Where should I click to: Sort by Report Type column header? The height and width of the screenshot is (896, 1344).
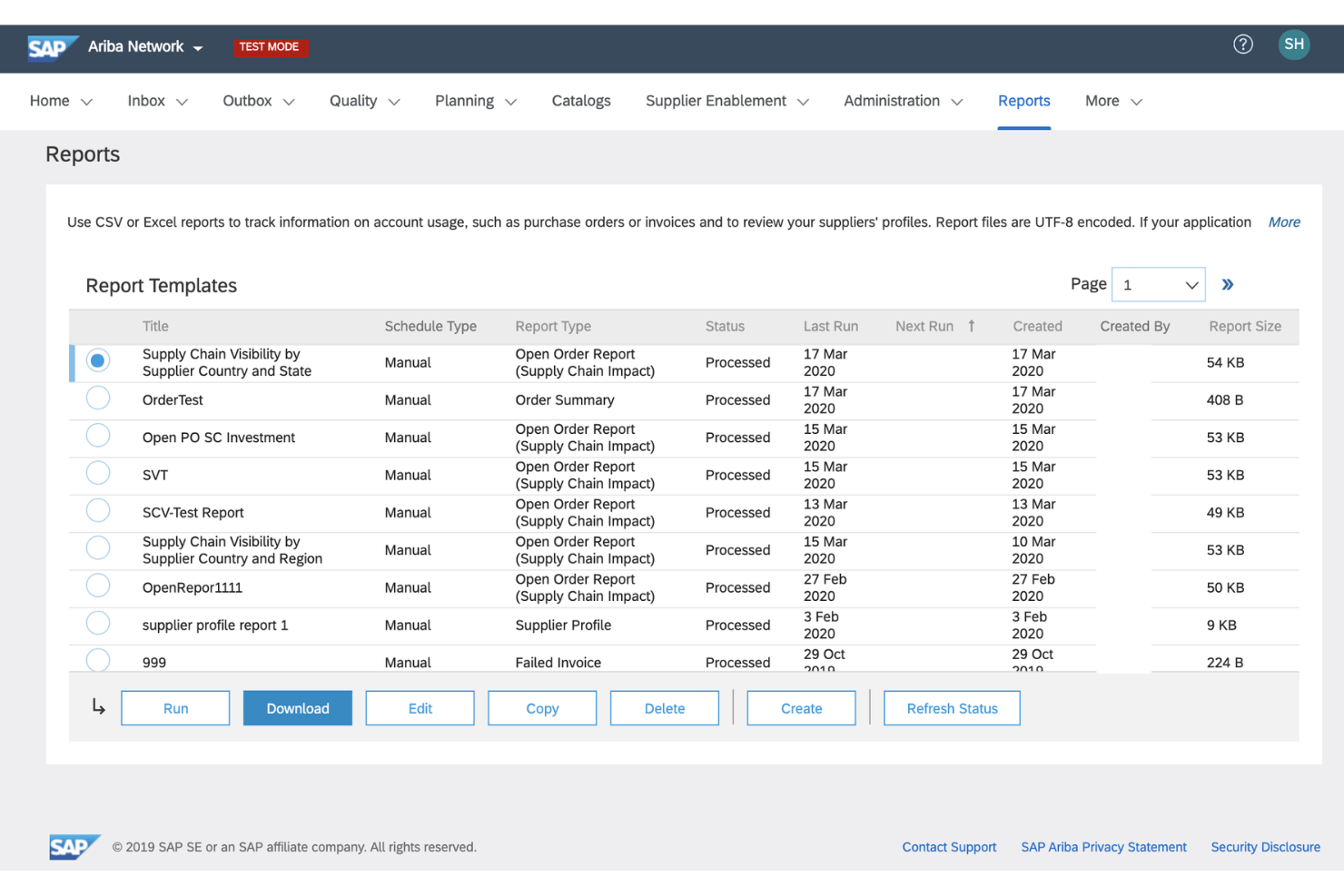tap(553, 326)
